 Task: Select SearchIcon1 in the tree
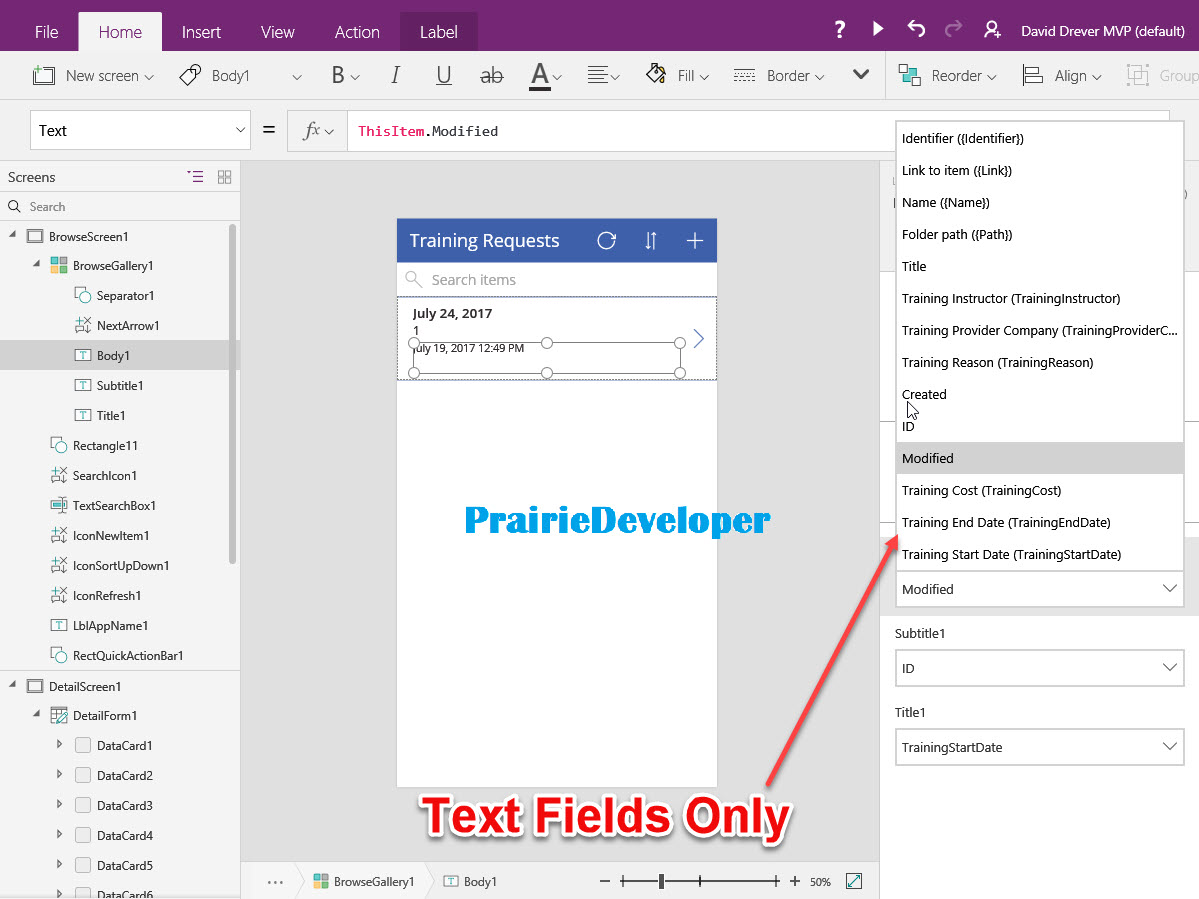(x=104, y=475)
